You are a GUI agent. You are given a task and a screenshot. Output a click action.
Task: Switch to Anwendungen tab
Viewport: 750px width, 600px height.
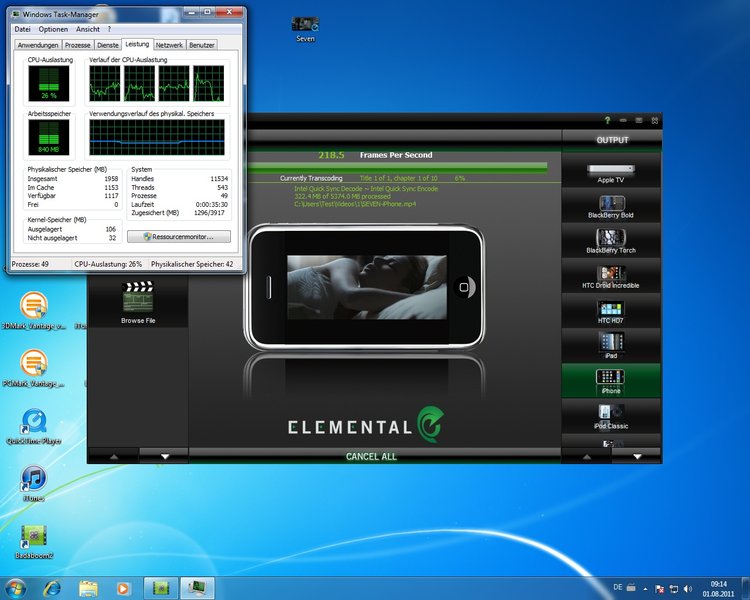coord(38,45)
